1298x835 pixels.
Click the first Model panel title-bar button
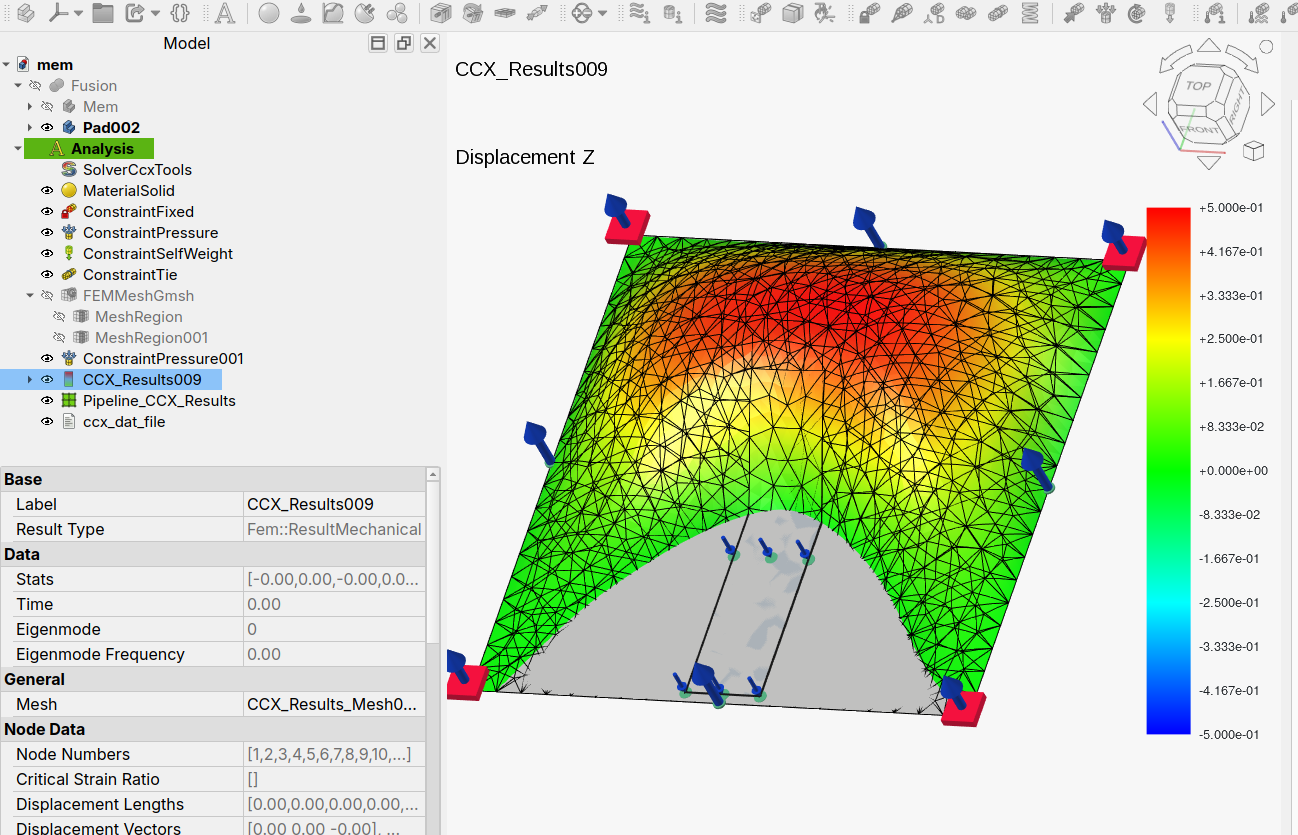(378, 43)
